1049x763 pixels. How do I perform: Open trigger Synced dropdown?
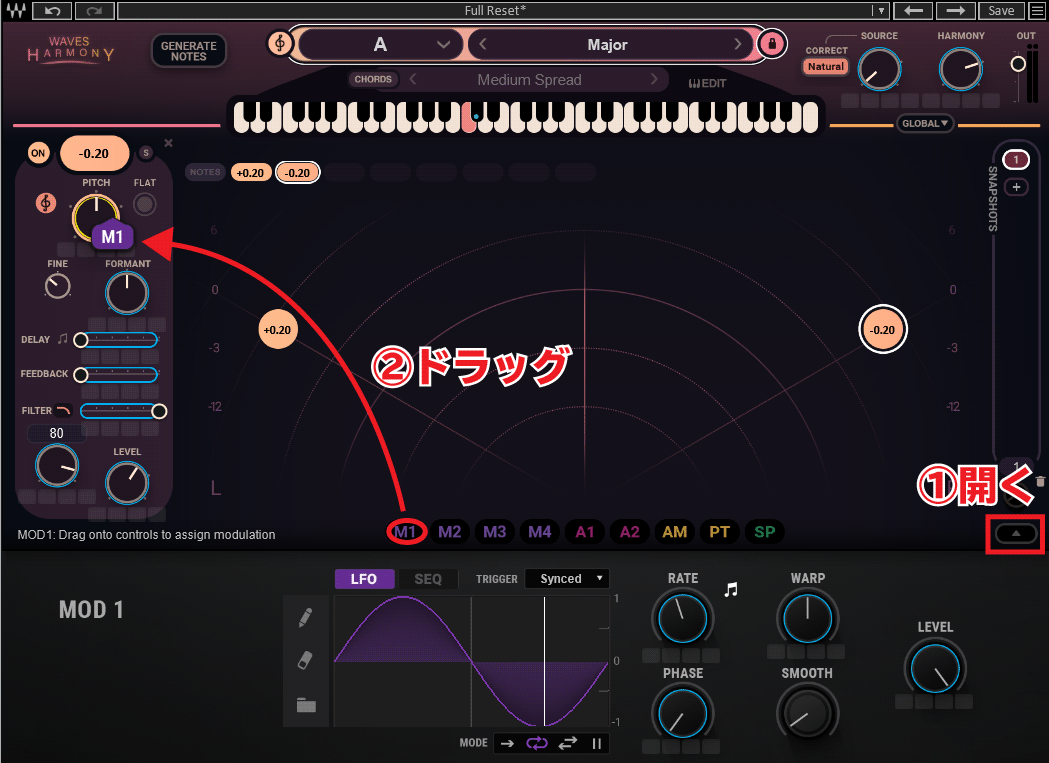point(567,578)
